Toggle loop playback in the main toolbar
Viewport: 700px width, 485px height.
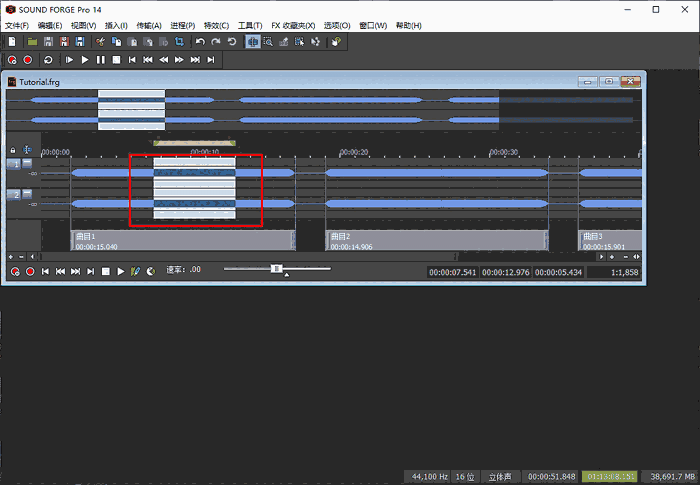point(47,60)
